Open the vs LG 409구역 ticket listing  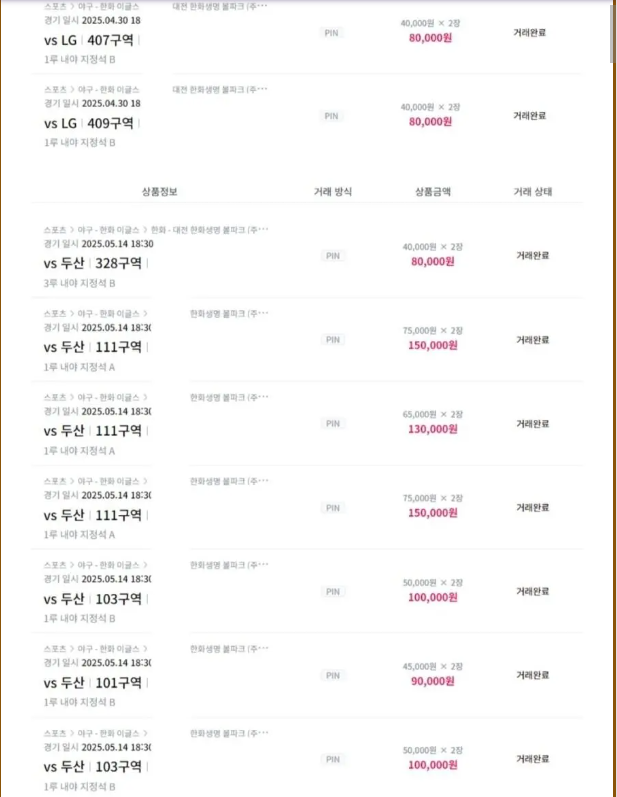(x=89, y=124)
